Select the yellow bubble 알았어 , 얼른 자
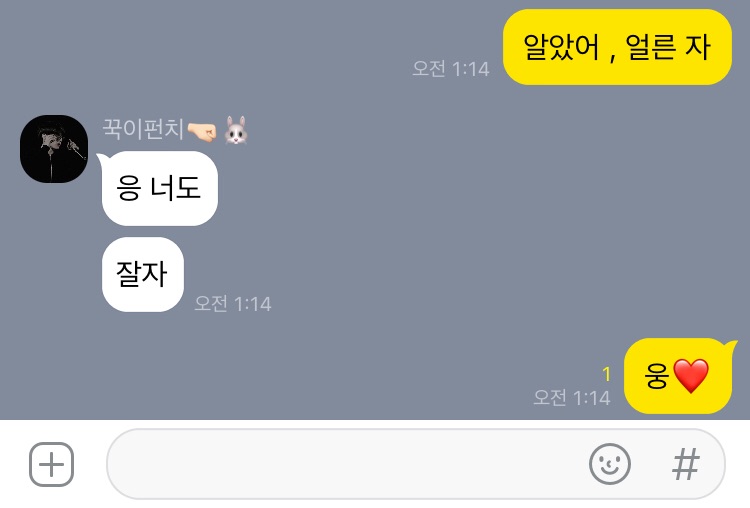750x508 pixels. [x=617, y=47]
